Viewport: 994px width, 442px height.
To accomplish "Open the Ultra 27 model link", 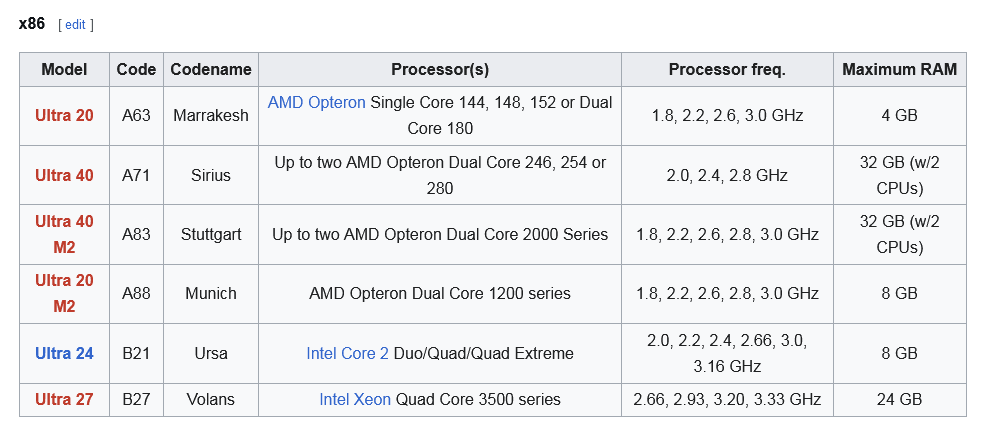I will [64, 399].
